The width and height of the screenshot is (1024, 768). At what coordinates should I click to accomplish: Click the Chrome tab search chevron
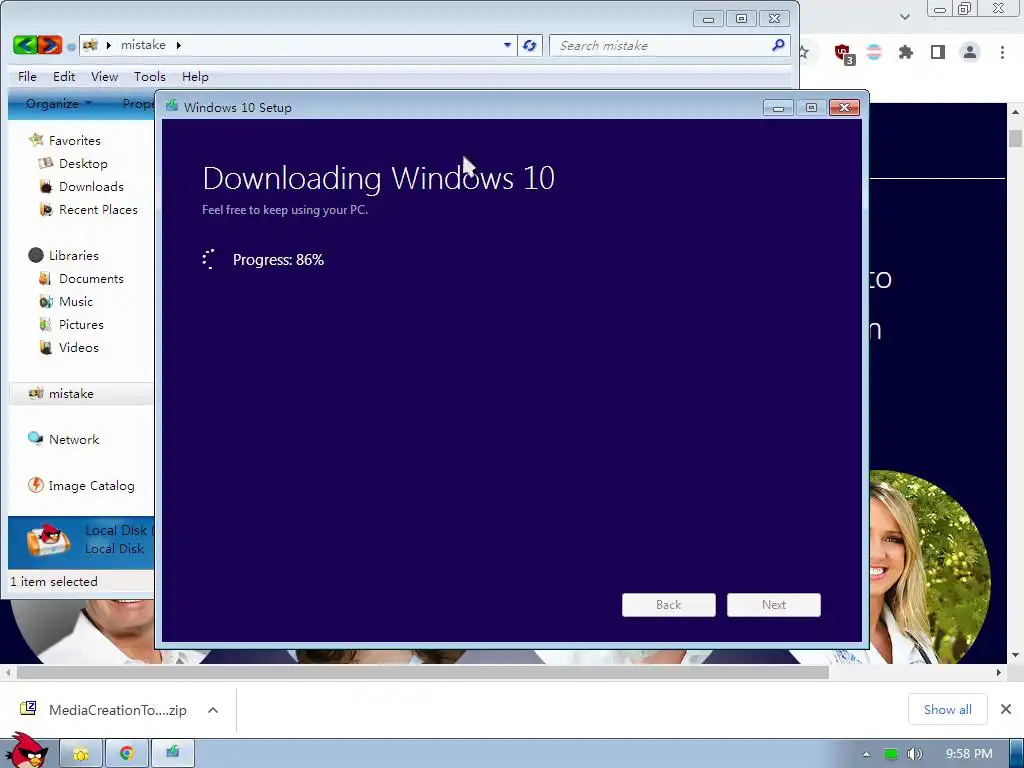point(904,16)
